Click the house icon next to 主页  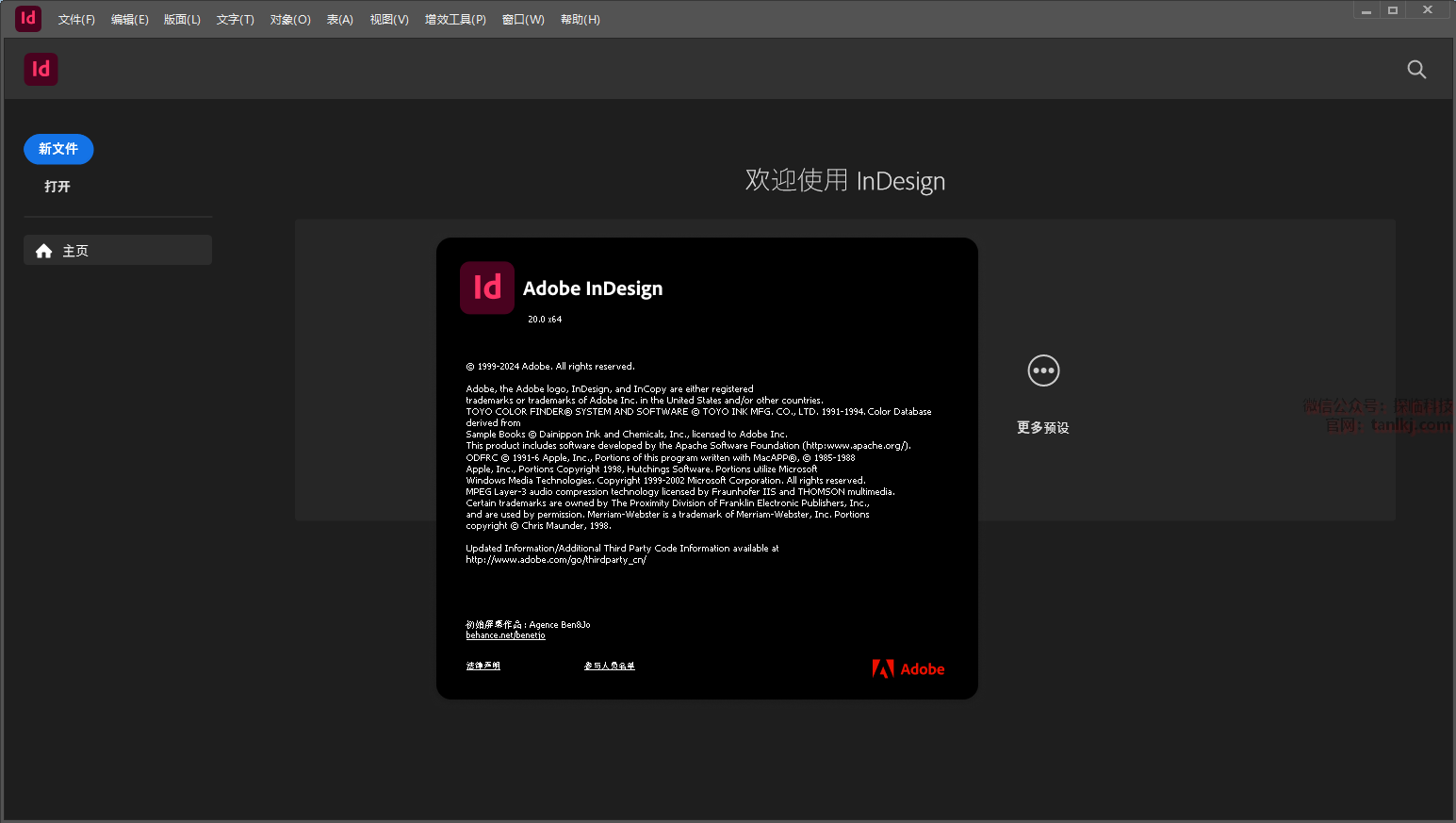pyautogui.click(x=43, y=251)
